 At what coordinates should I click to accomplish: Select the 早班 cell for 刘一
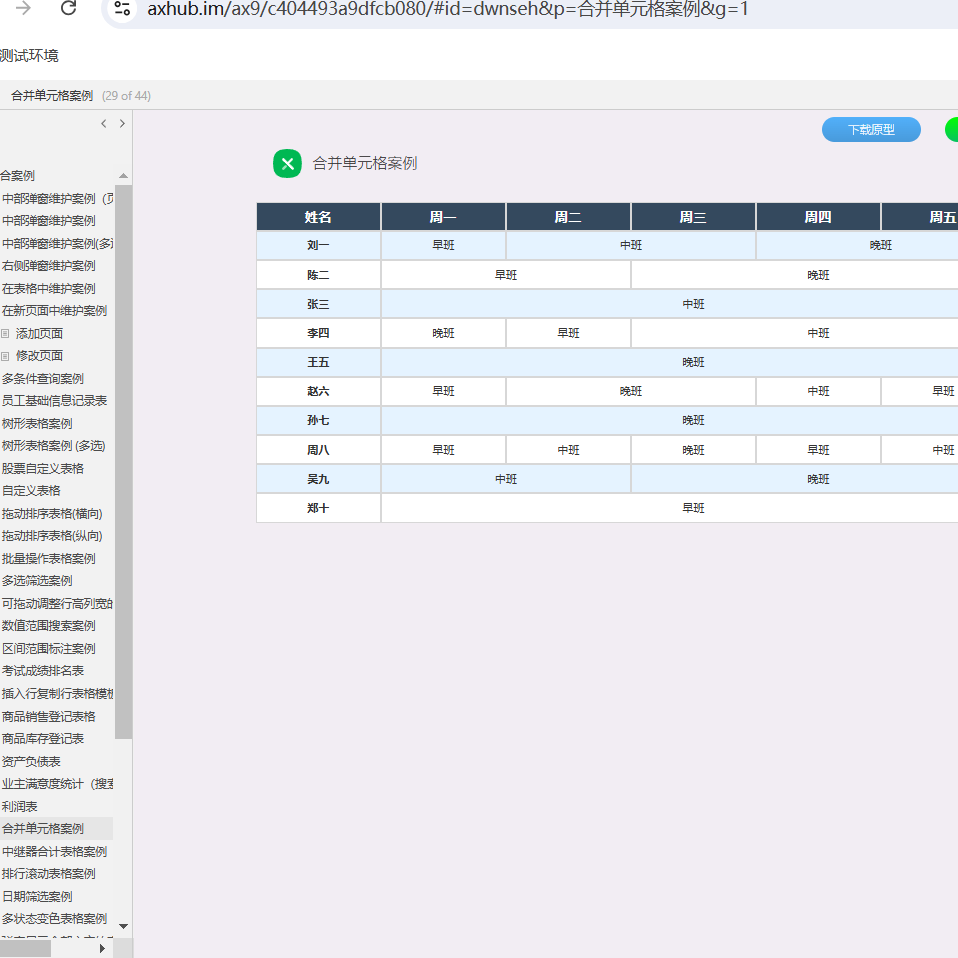pyautogui.click(x=443, y=244)
